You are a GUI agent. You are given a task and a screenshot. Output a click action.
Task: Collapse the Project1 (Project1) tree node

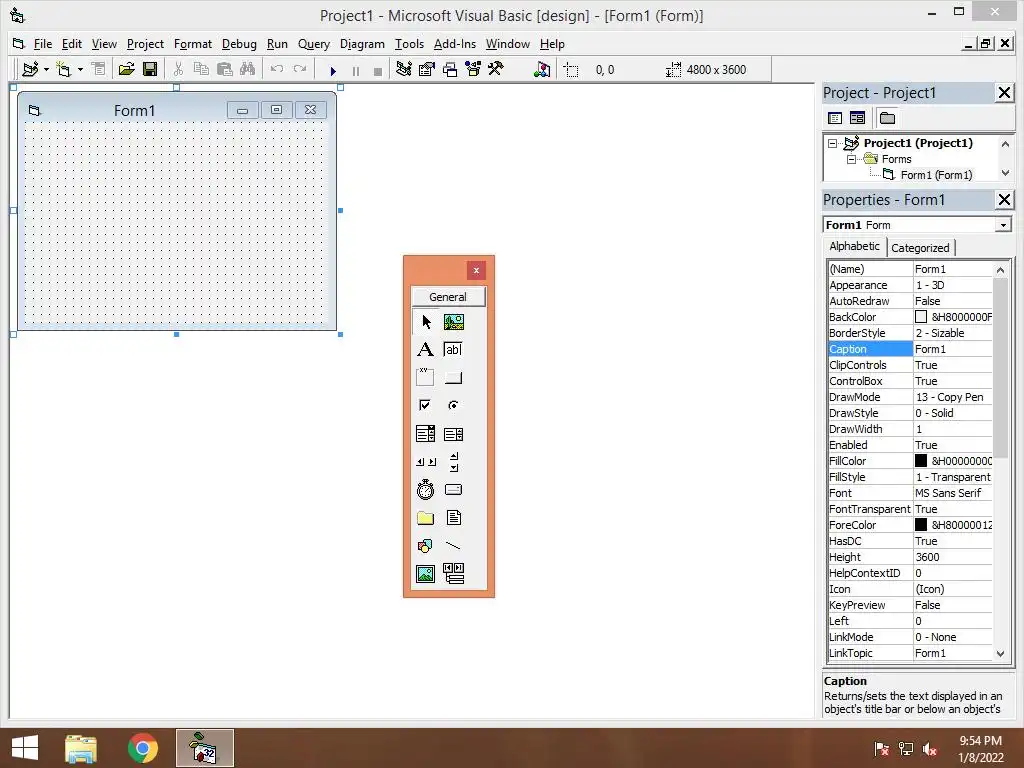pos(832,143)
